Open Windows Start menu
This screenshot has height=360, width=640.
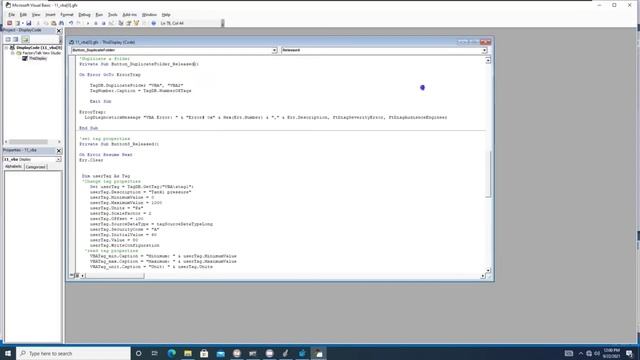click(x=8, y=353)
